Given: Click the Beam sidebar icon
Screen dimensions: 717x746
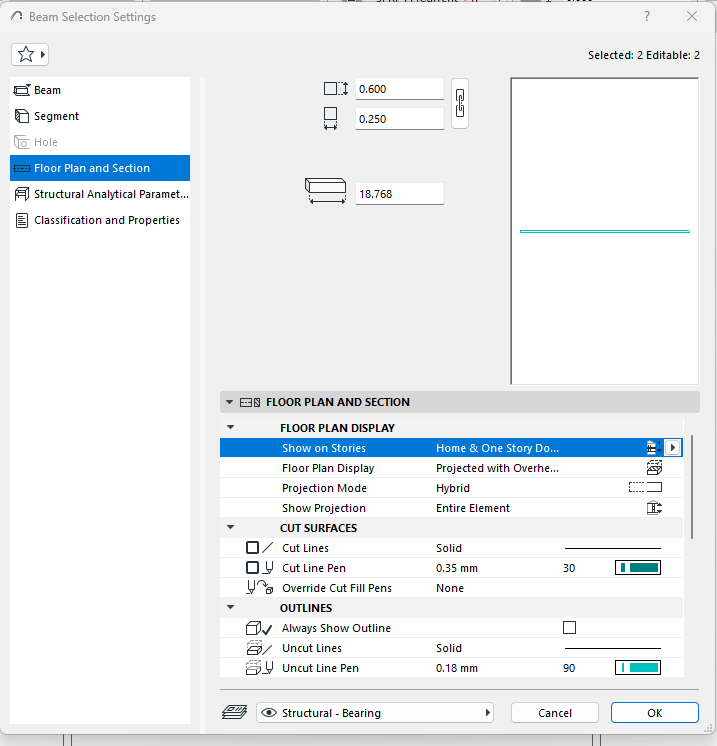Looking at the screenshot, I should [22, 89].
